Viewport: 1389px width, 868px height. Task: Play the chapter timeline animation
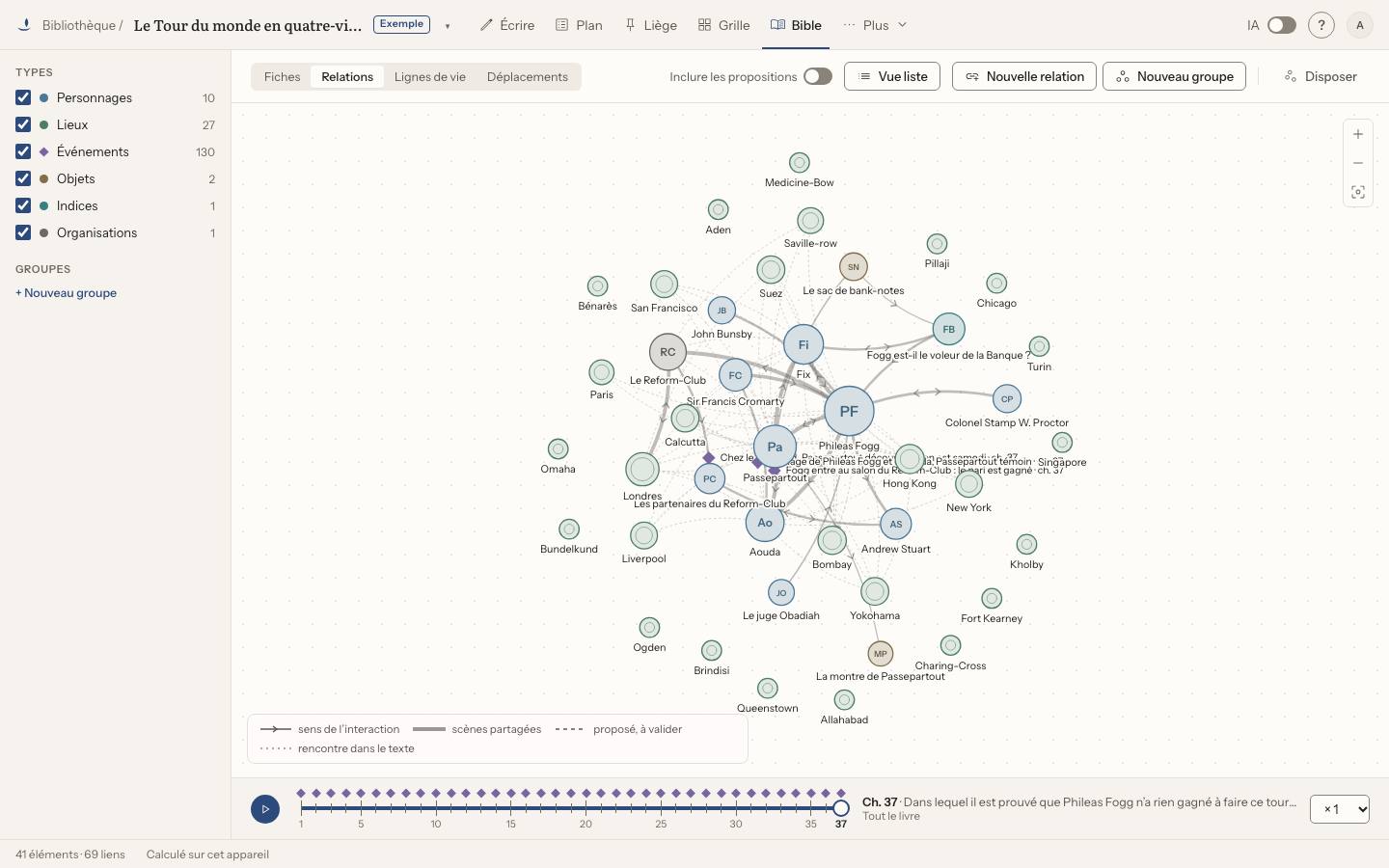tap(265, 809)
